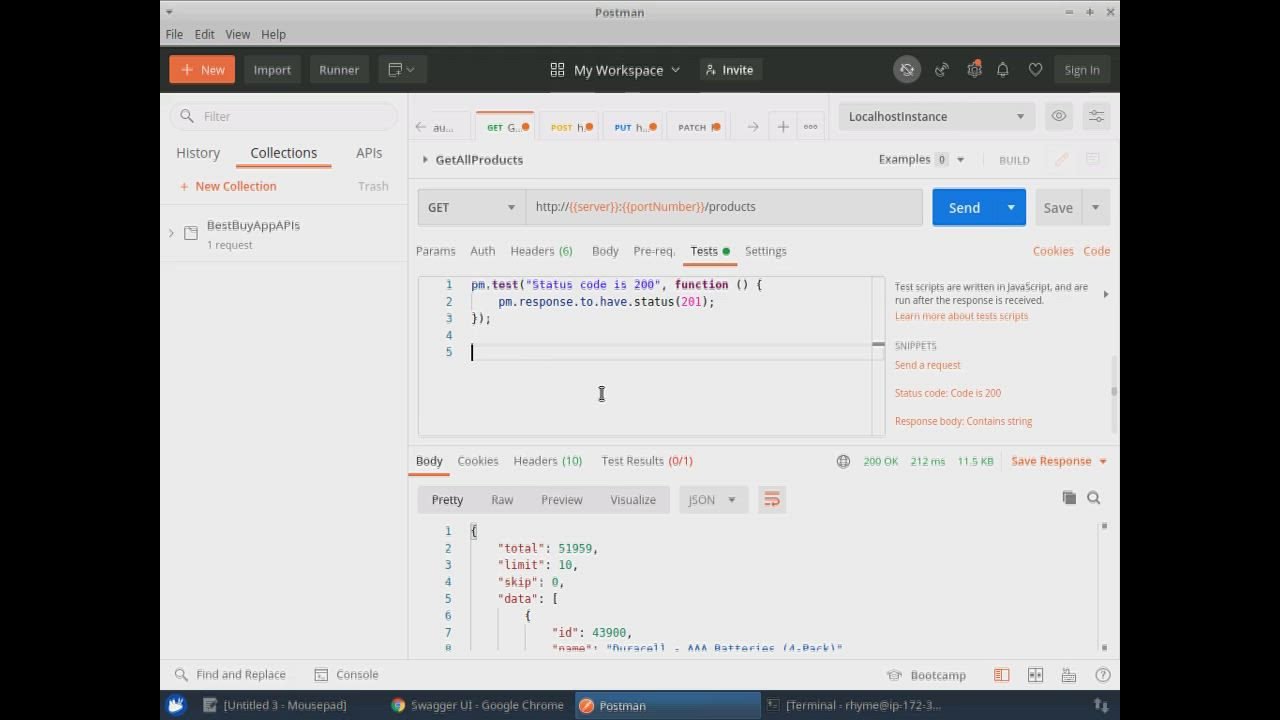Viewport: 1280px width, 720px height.
Task: Click the search icon in response panel
Action: coord(1094,498)
